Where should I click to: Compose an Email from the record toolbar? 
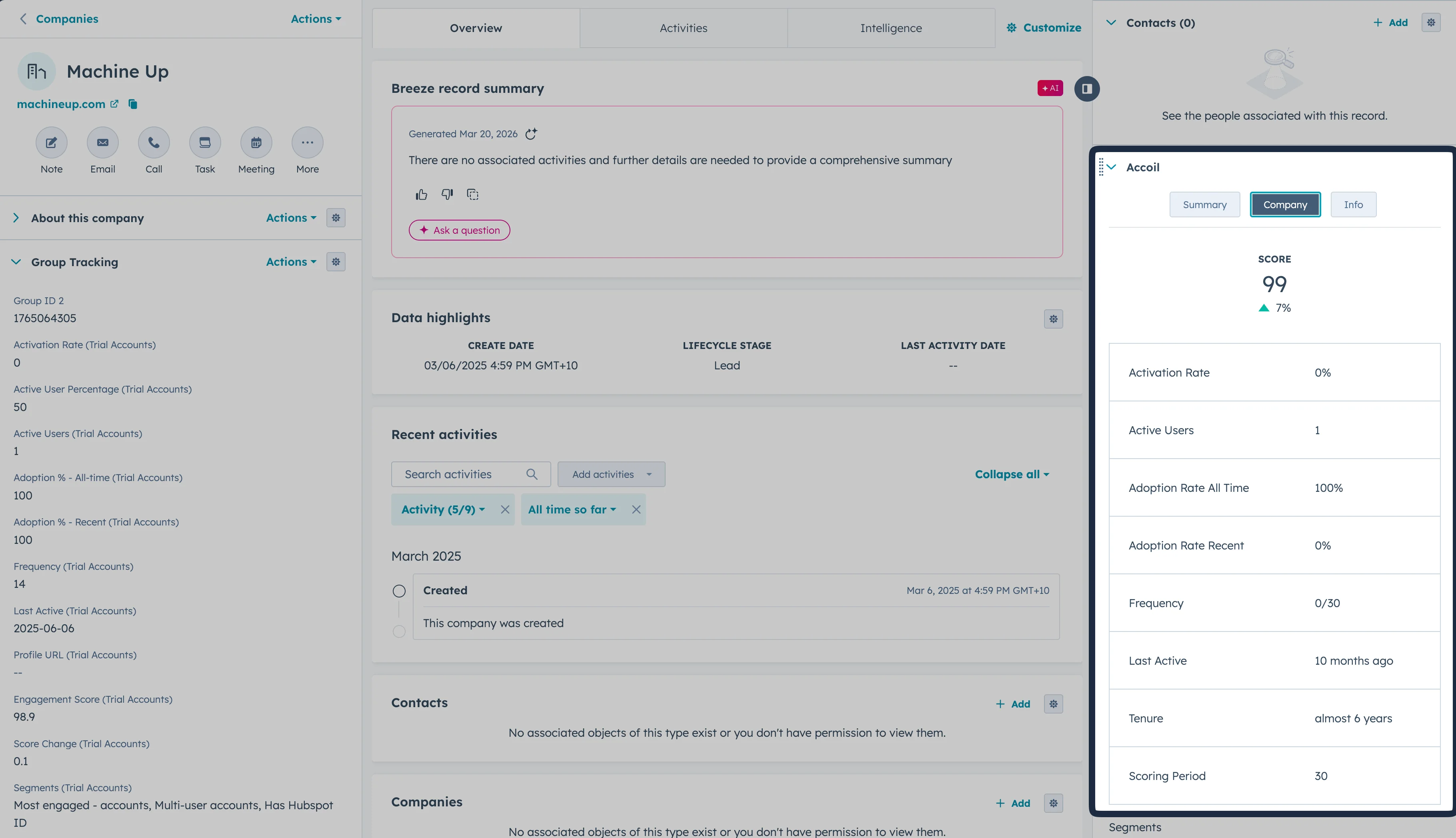click(x=102, y=142)
